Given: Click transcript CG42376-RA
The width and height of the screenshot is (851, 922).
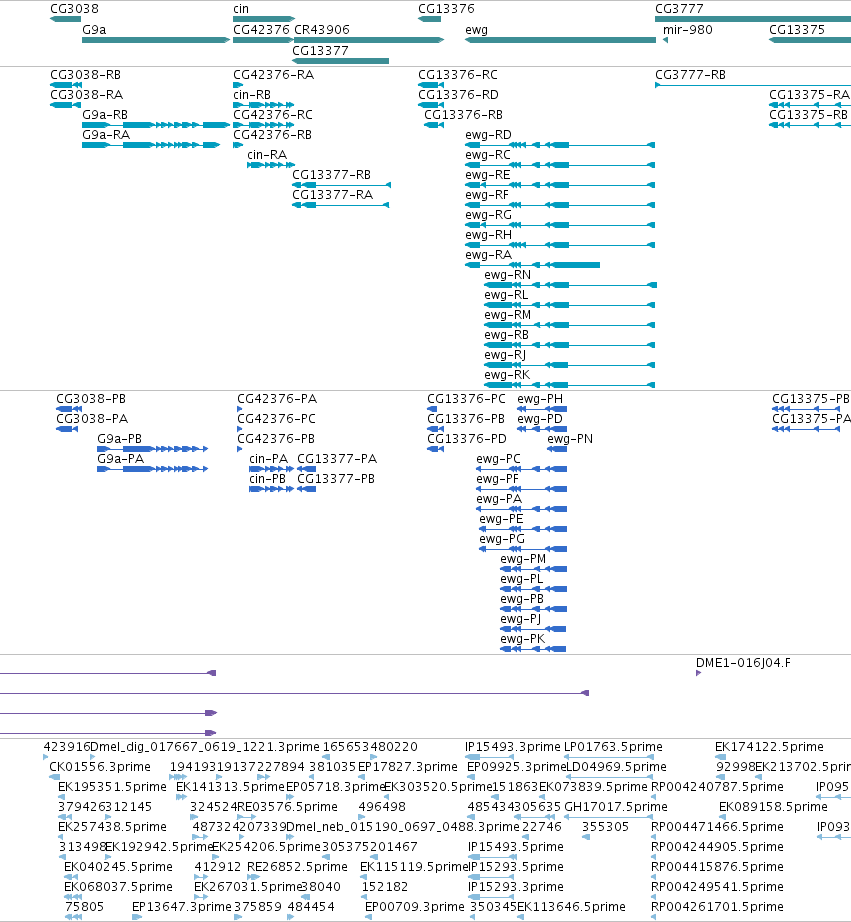Looking at the screenshot, I should pos(238,85).
